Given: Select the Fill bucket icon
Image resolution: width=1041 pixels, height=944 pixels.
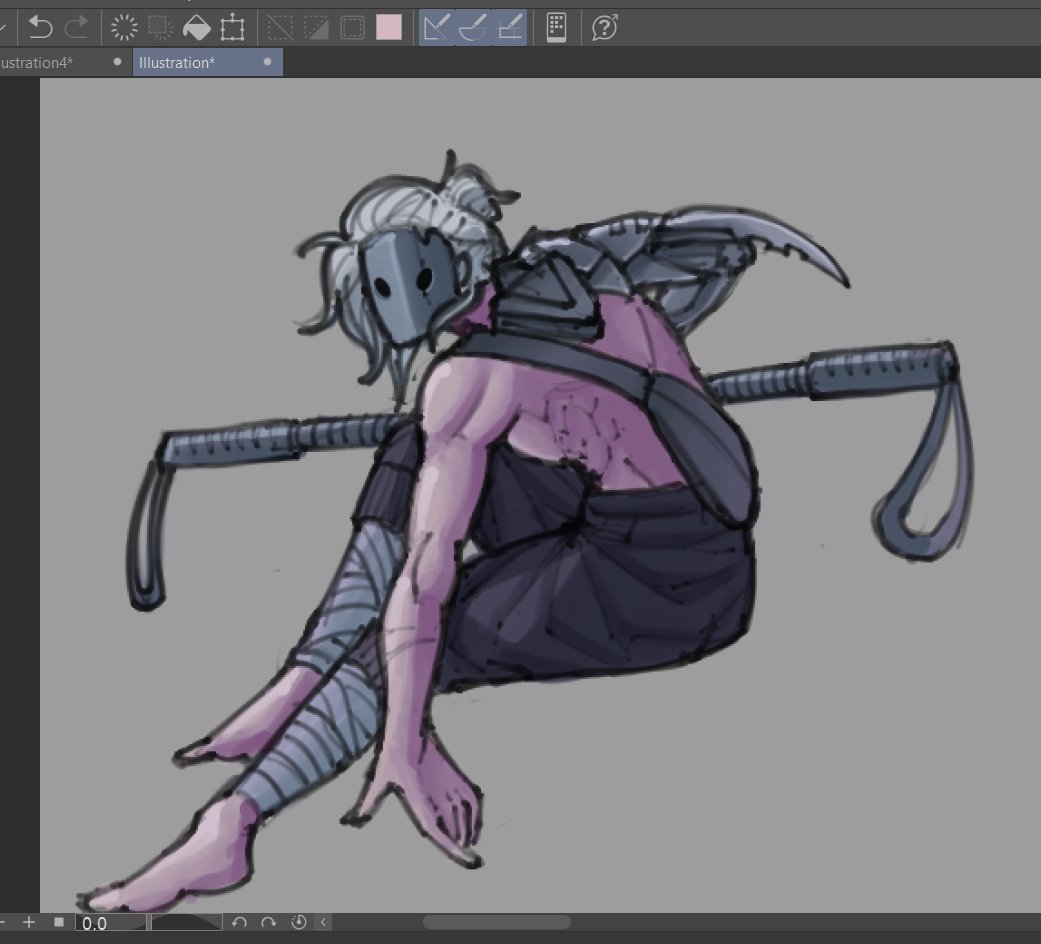Looking at the screenshot, I should (194, 27).
